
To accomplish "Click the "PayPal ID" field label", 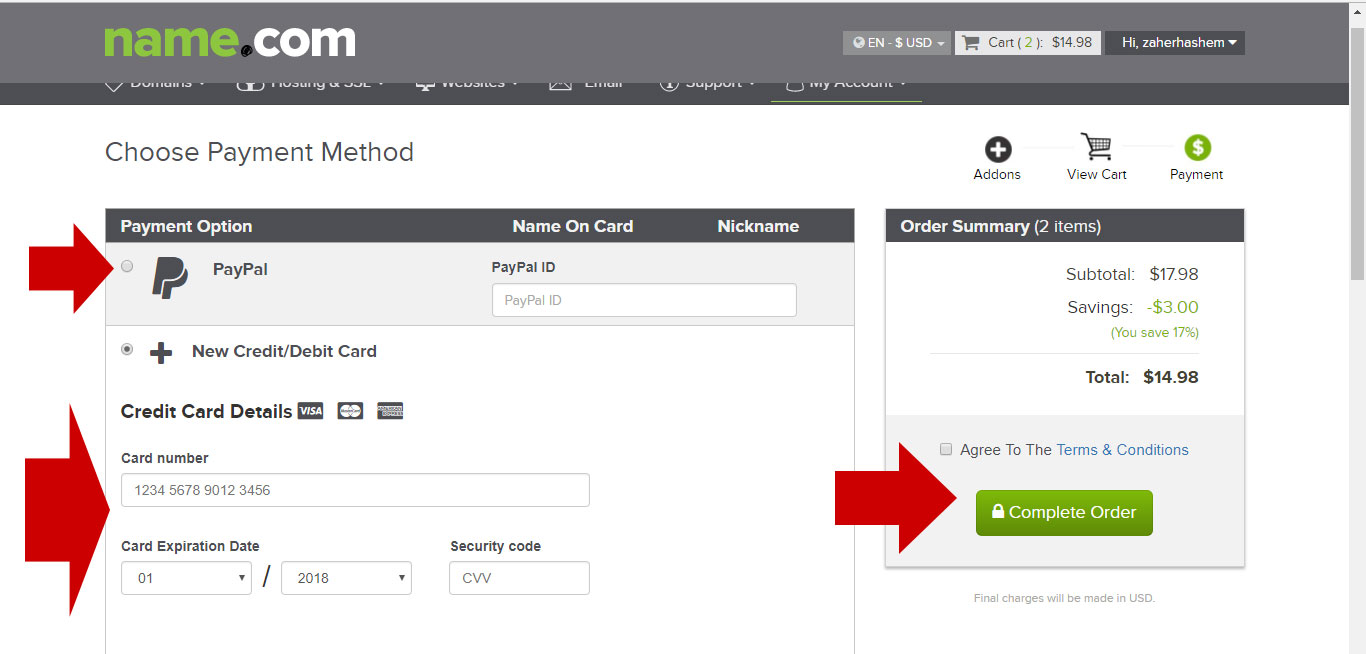I will point(524,267).
